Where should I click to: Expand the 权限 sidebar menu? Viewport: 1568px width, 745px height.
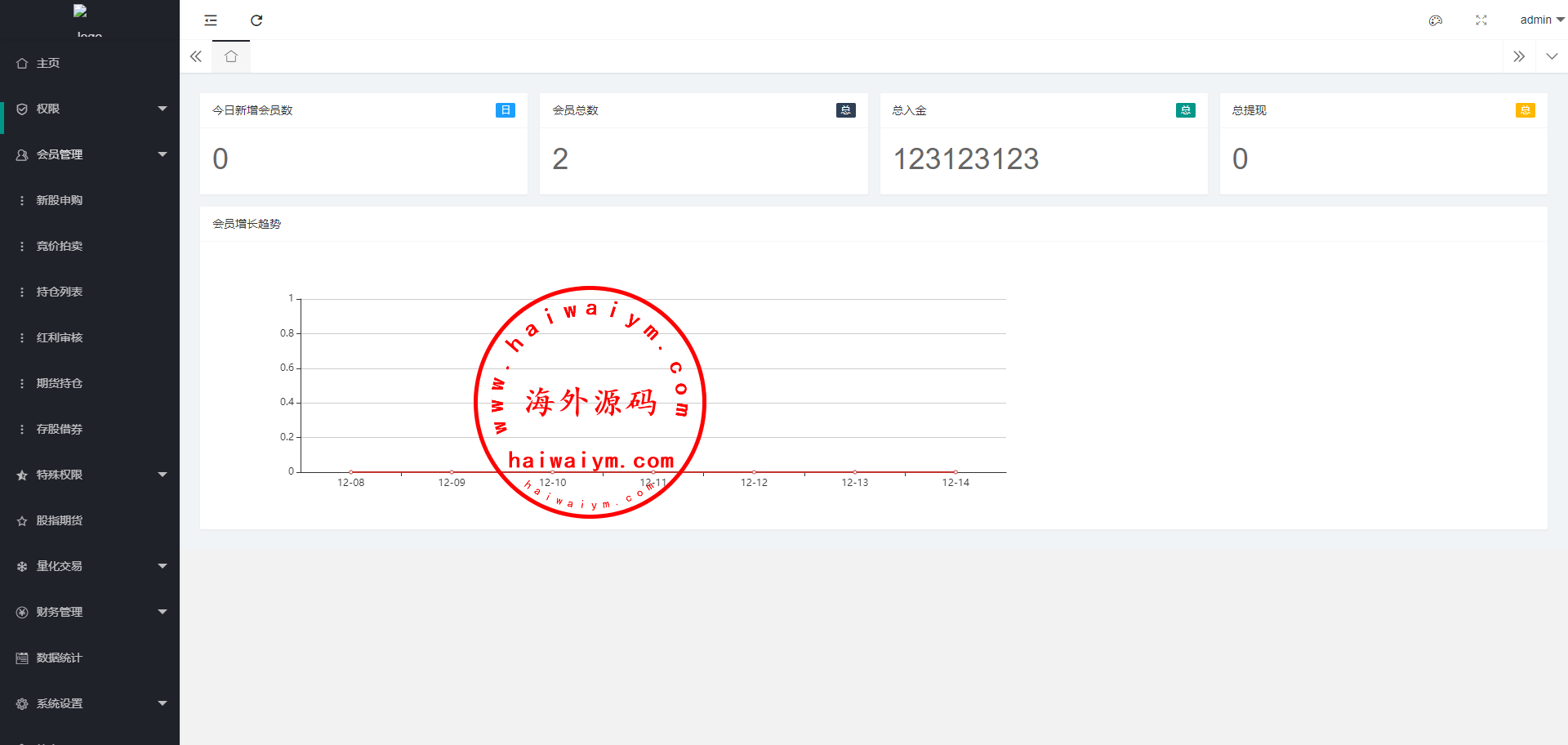click(90, 109)
